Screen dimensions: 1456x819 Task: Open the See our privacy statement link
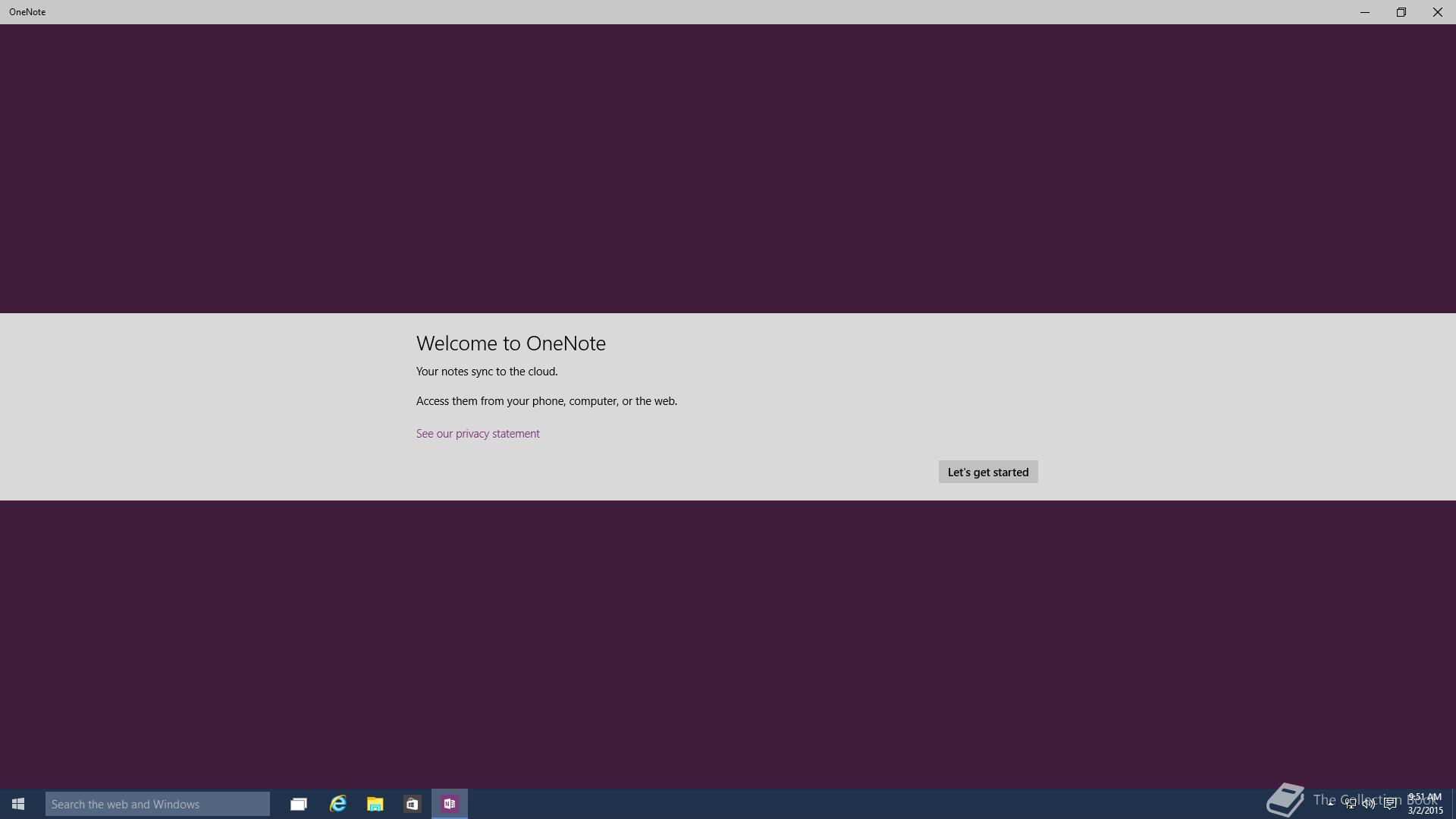tap(478, 434)
